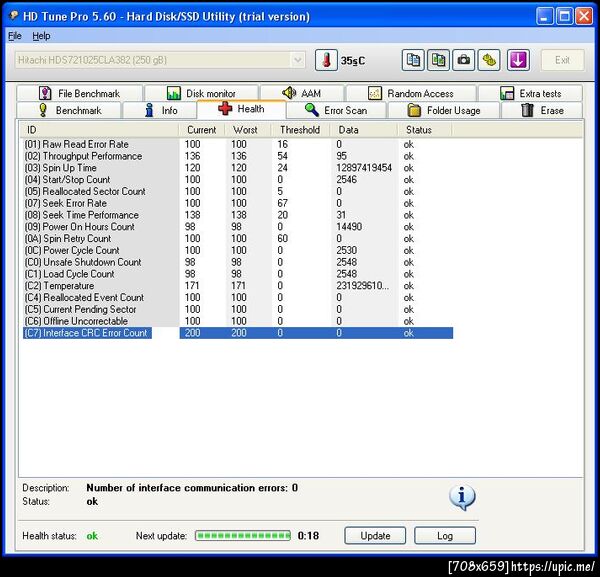Click the 35°C temperature readout
The height and width of the screenshot is (577, 600).
pos(353,61)
